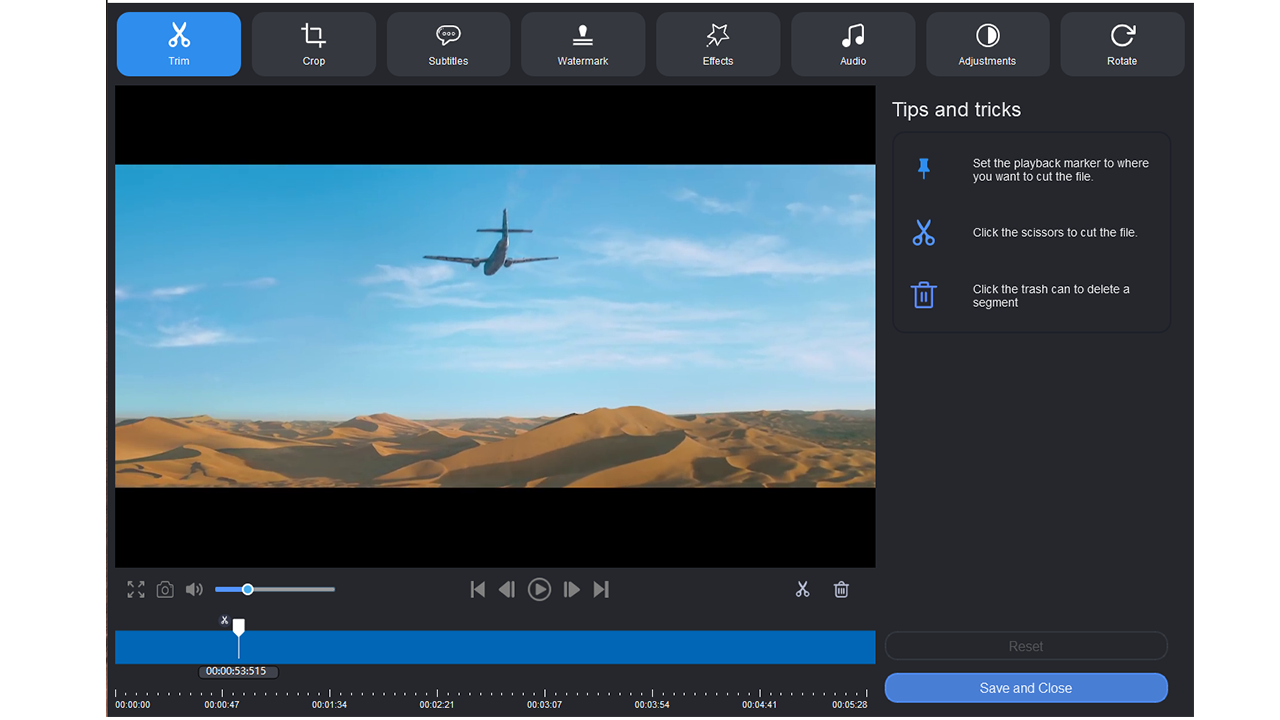The image size is (1280, 720).
Task: Cut the clip with the scissors icon
Action: click(x=802, y=590)
